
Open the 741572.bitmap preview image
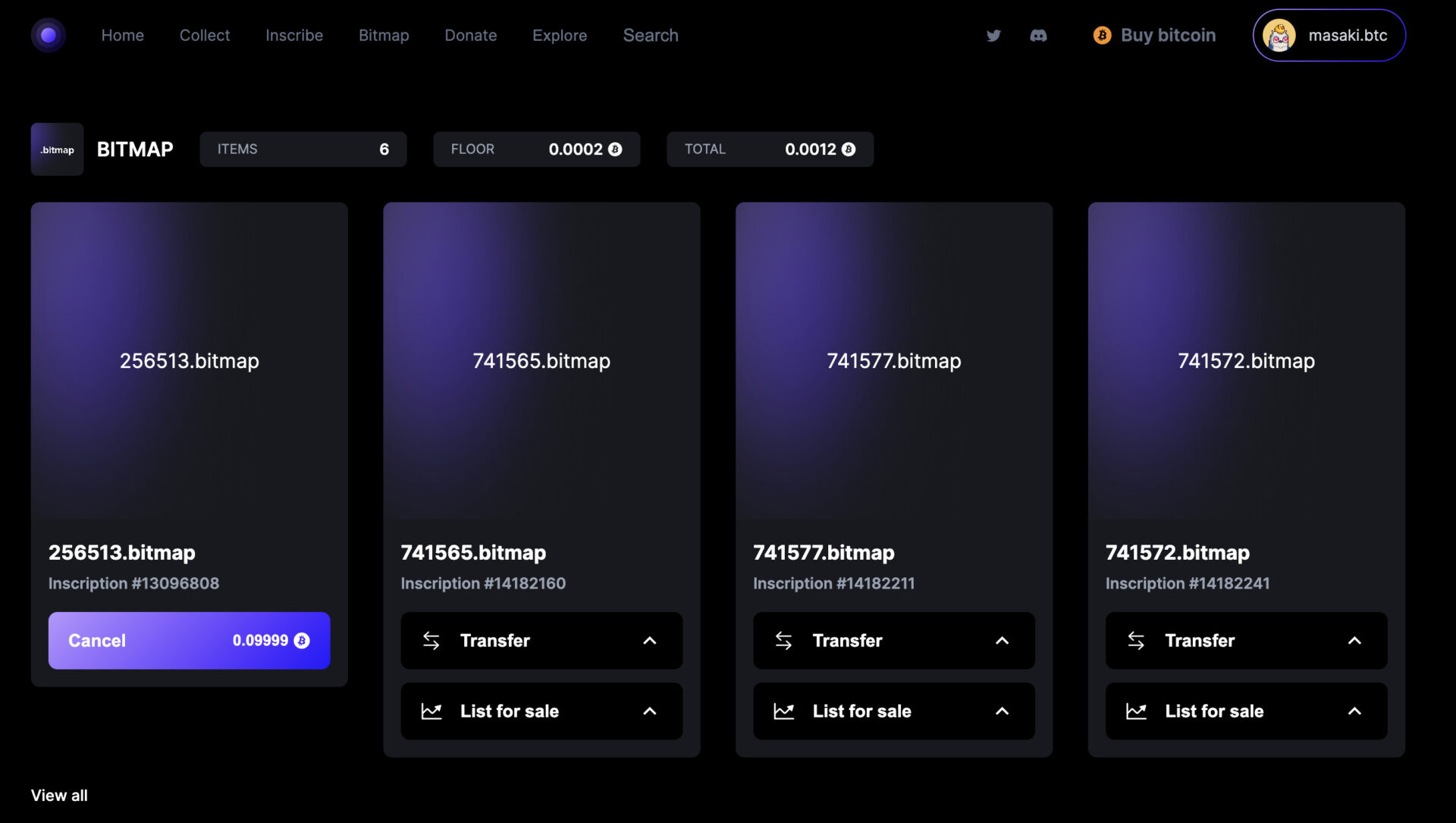(x=1247, y=360)
